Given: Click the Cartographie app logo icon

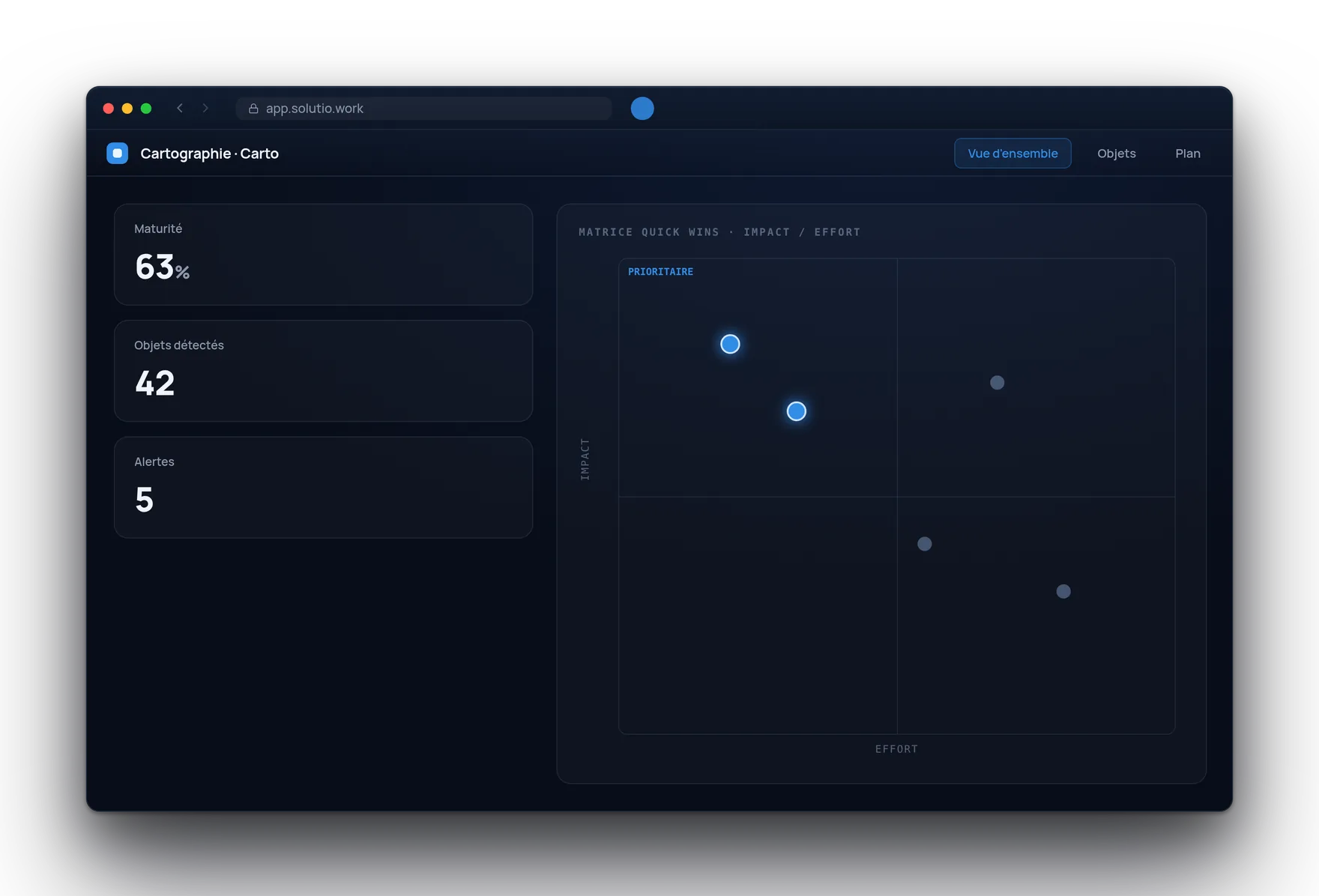Looking at the screenshot, I should coord(118,154).
